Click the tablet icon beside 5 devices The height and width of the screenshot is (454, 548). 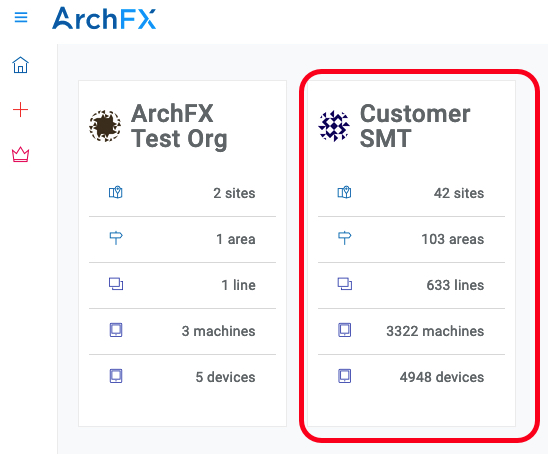116,376
